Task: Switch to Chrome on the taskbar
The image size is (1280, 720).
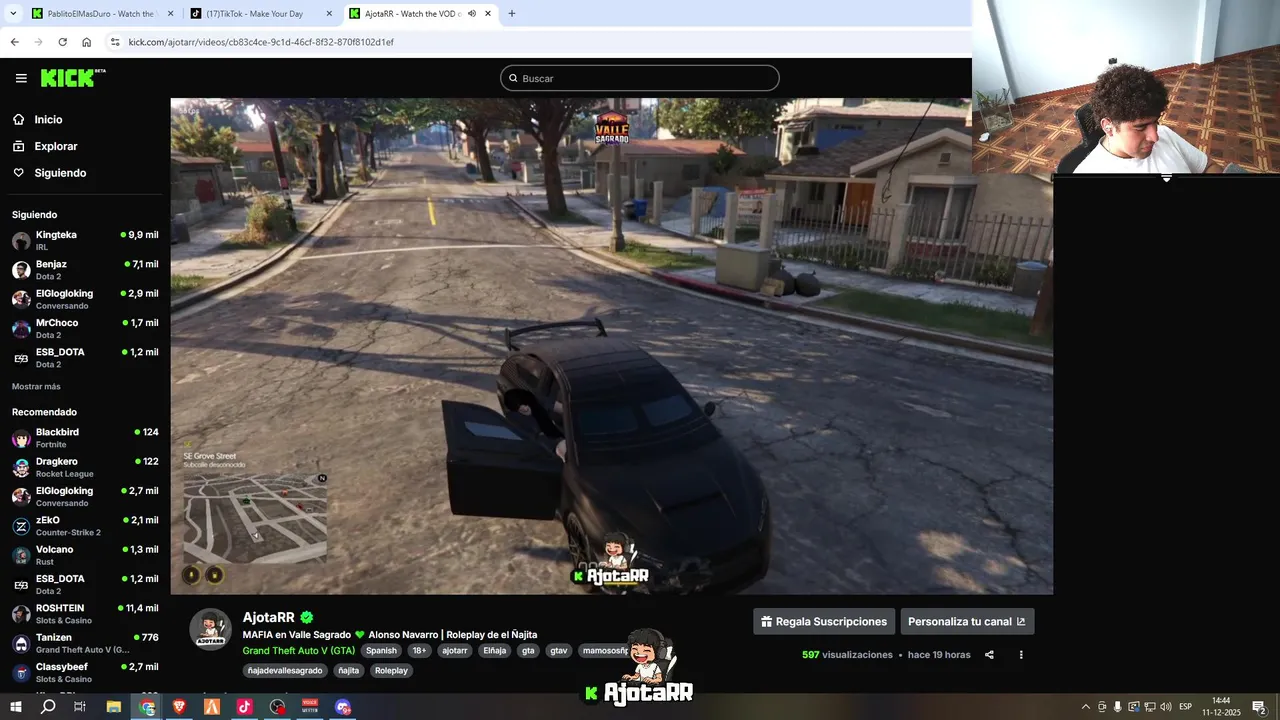Action: (x=147, y=707)
